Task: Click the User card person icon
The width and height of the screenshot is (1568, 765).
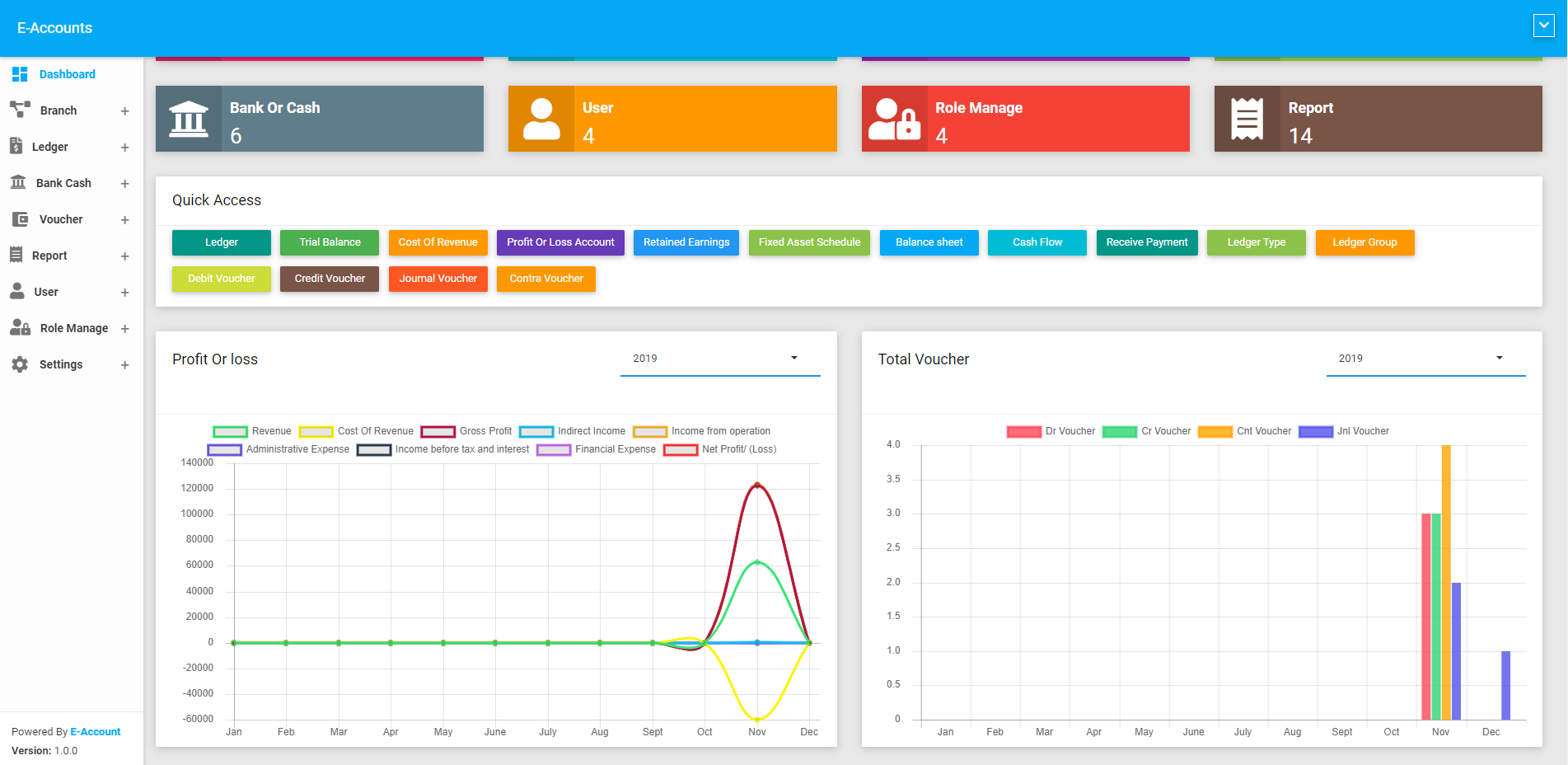Action: (541, 119)
